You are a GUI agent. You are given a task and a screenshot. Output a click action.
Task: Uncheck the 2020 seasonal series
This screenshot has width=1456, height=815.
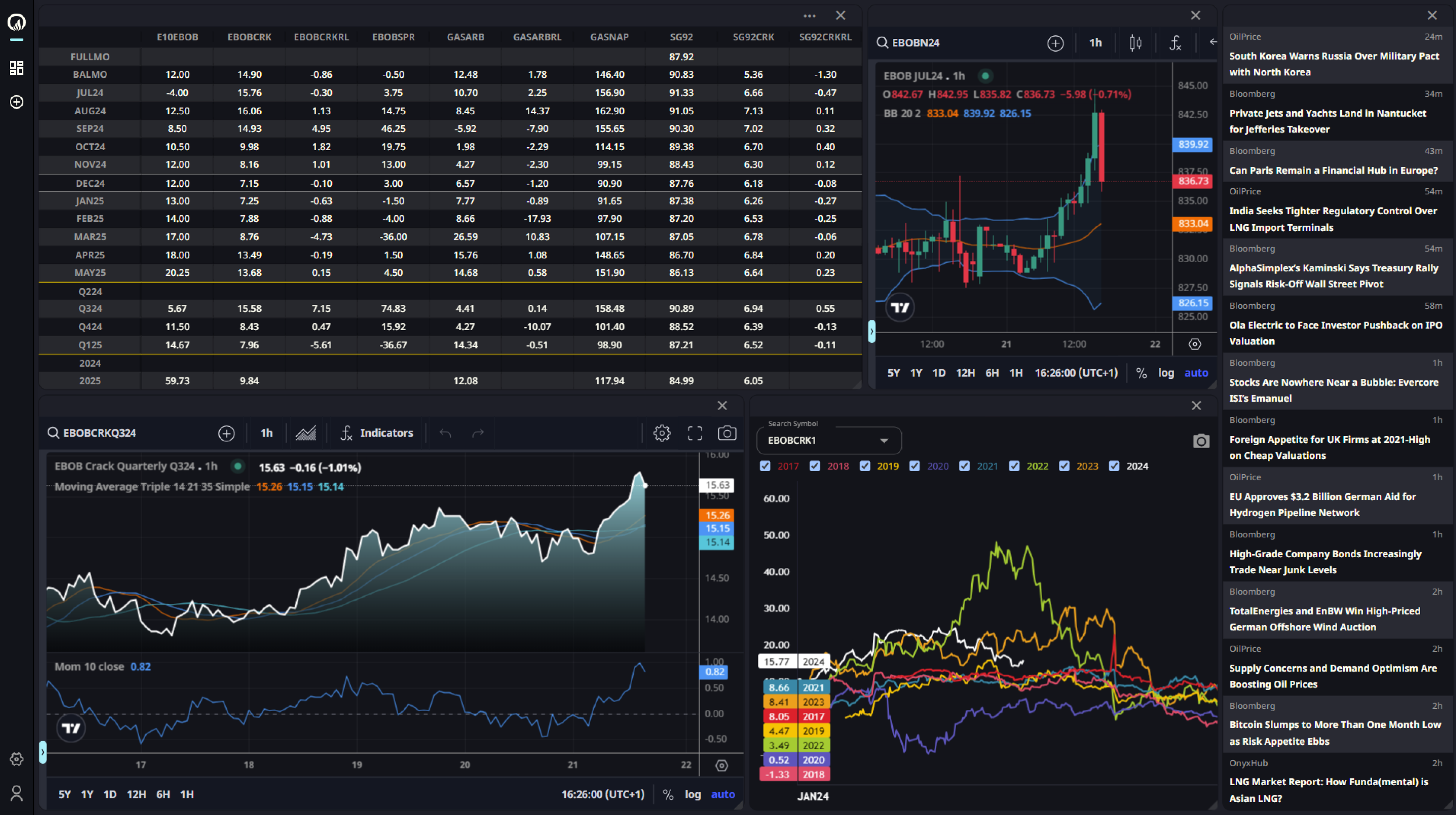point(915,466)
